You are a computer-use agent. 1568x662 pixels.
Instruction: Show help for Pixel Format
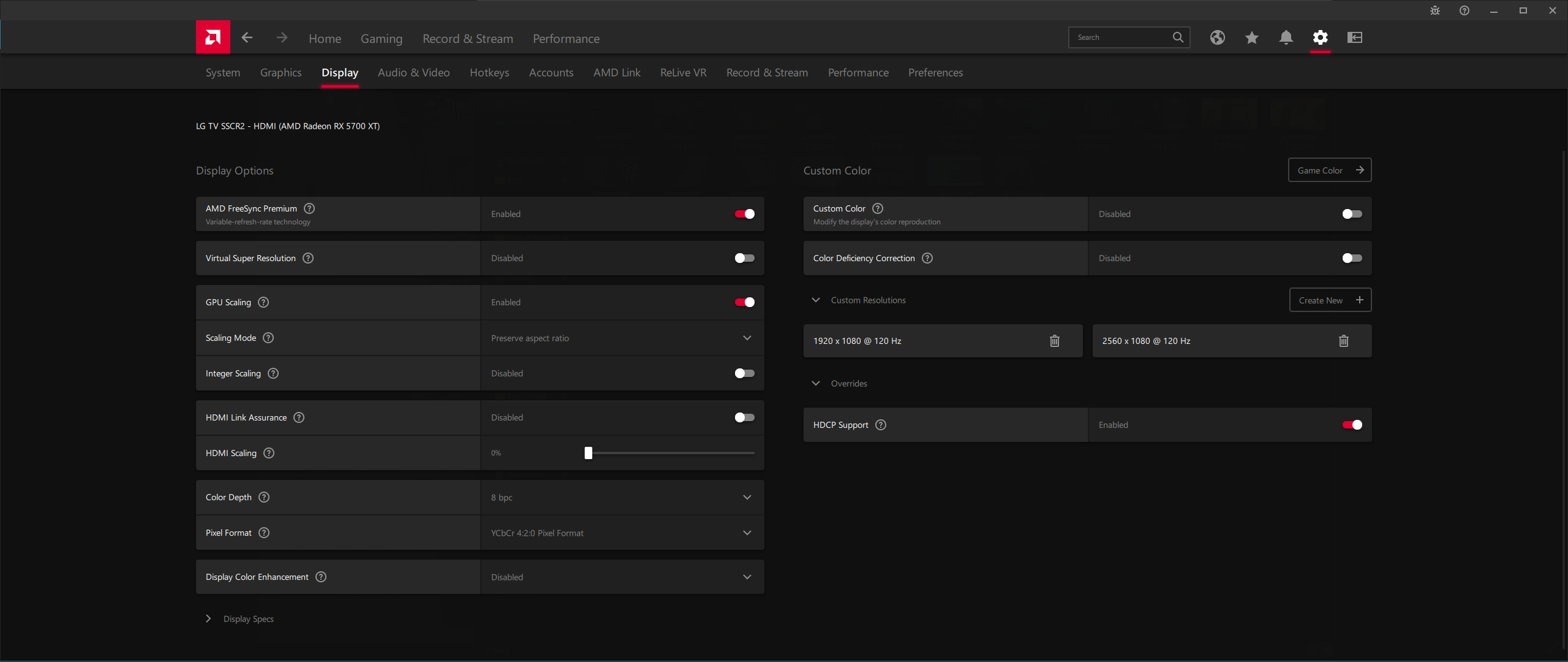264,533
